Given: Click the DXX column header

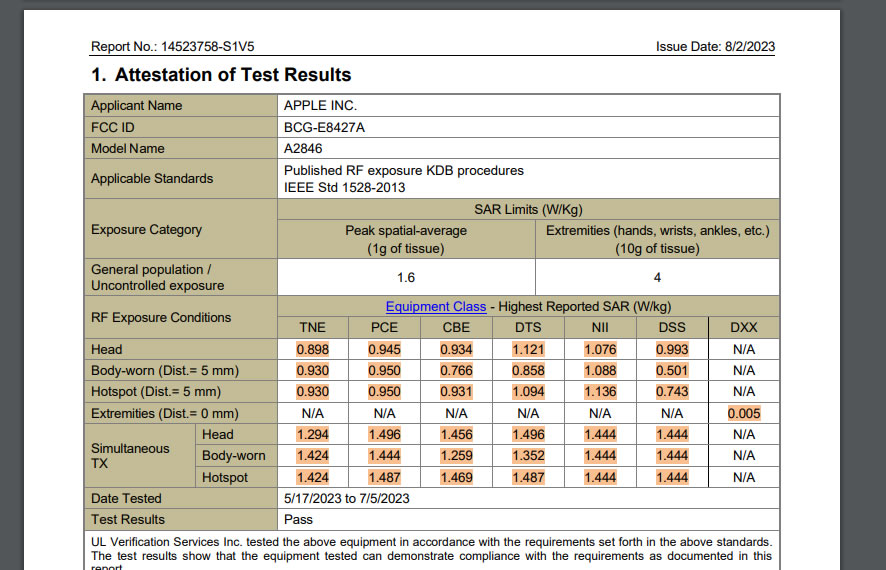Looking at the screenshot, I should (x=743, y=328).
